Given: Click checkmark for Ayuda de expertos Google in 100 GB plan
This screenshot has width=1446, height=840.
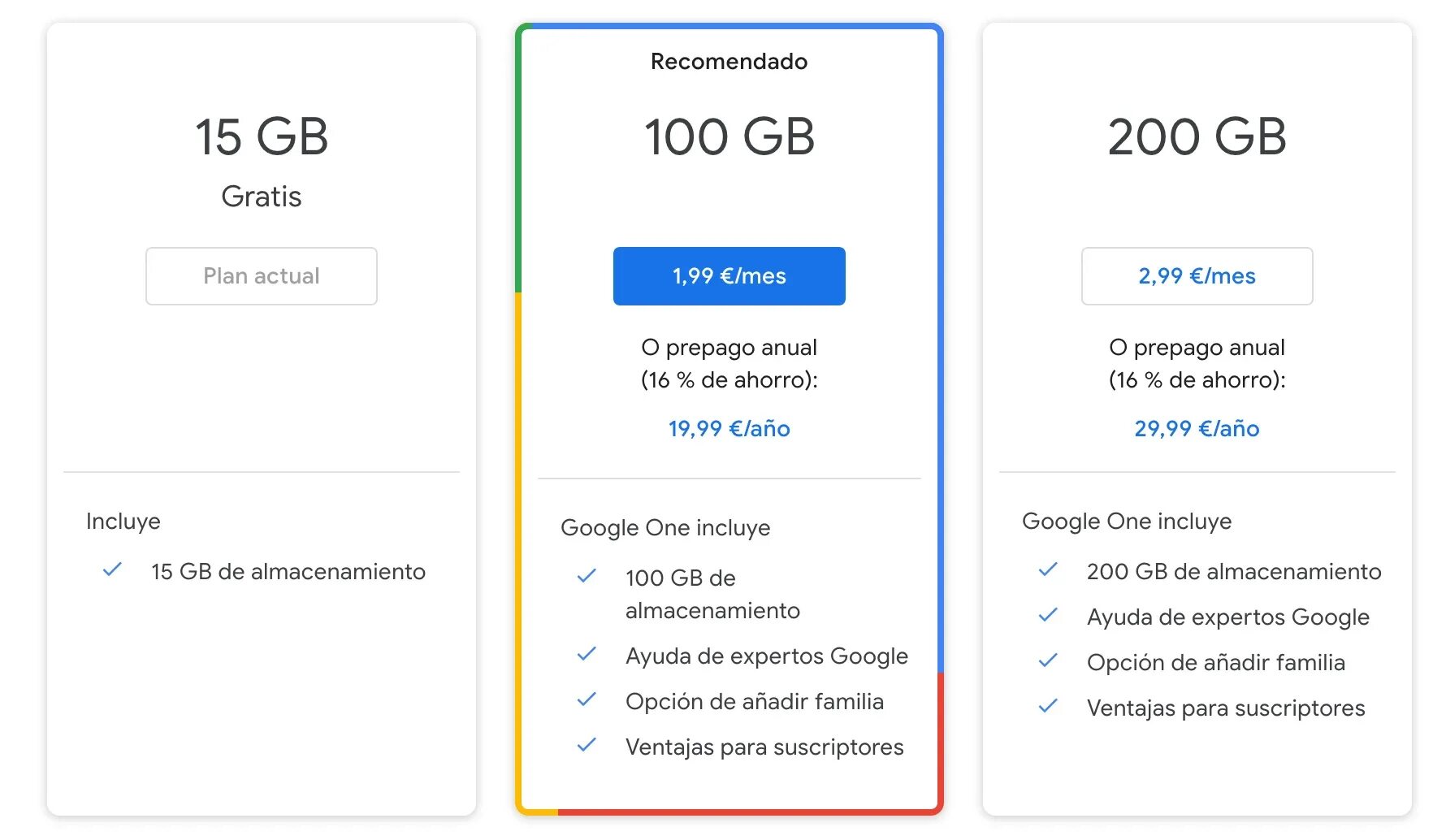Looking at the screenshot, I should [587, 655].
